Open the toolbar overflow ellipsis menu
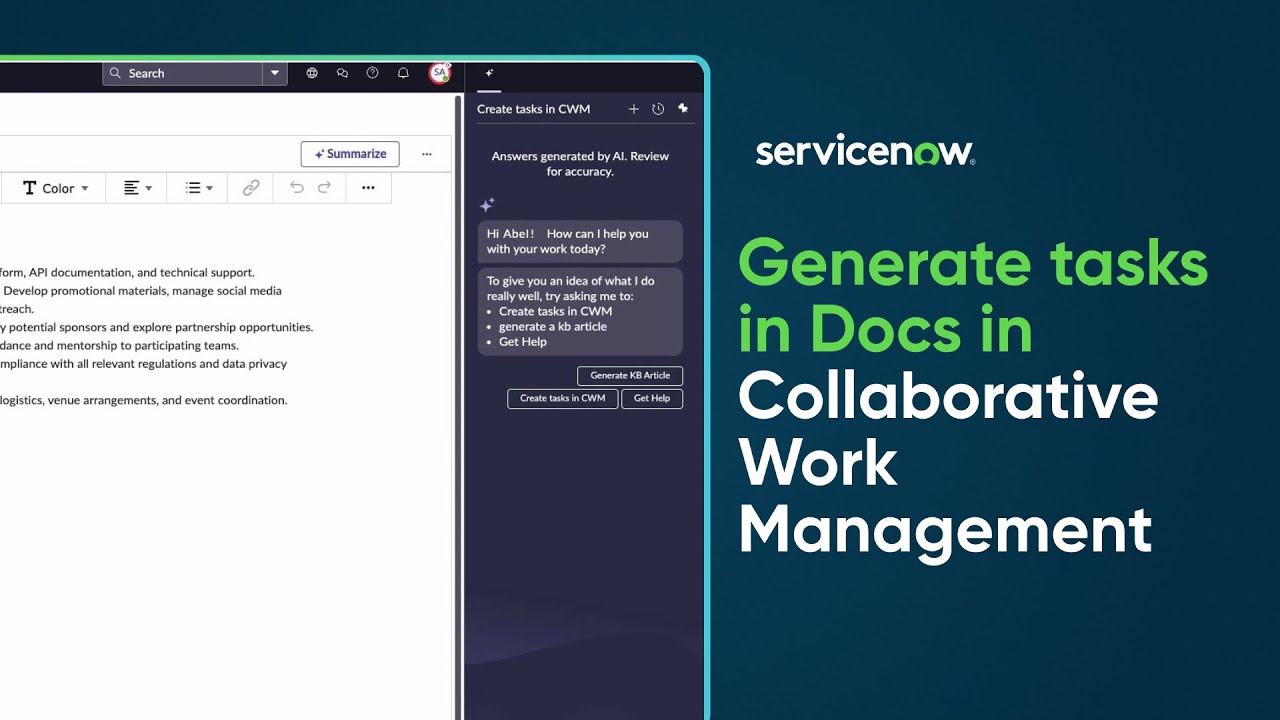Viewport: 1280px width, 720px height. pyautogui.click(x=368, y=188)
